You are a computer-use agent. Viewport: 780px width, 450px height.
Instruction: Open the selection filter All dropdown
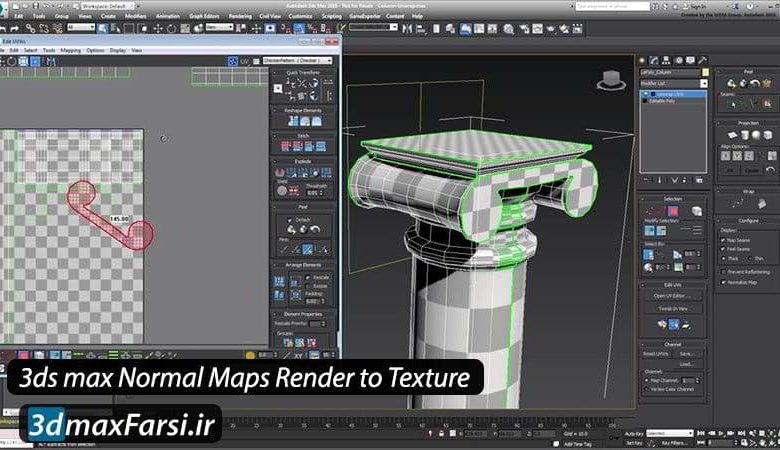(81, 27)
